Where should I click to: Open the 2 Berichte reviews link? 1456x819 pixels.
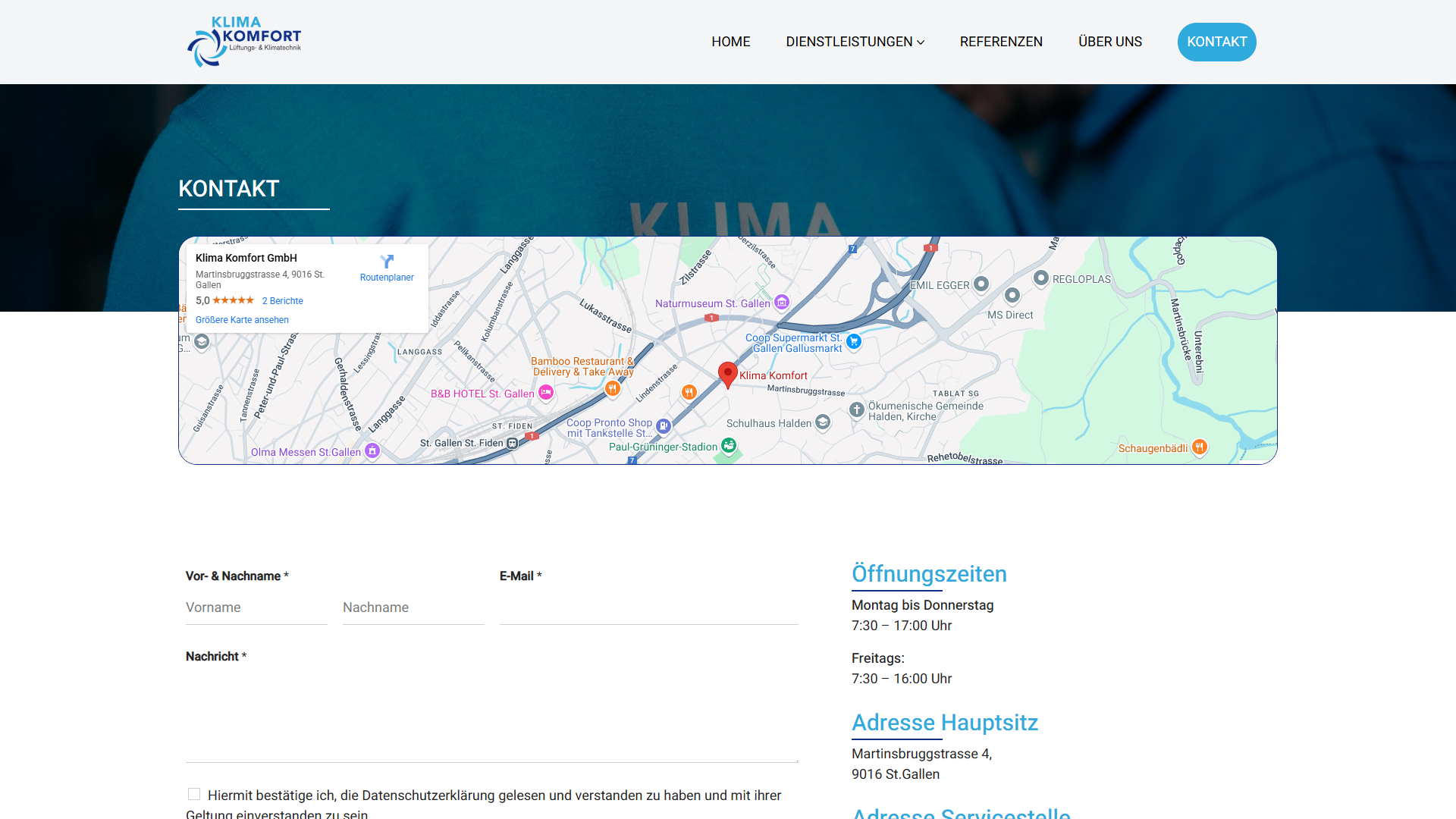pyautogui.click(x=282, y=301)
